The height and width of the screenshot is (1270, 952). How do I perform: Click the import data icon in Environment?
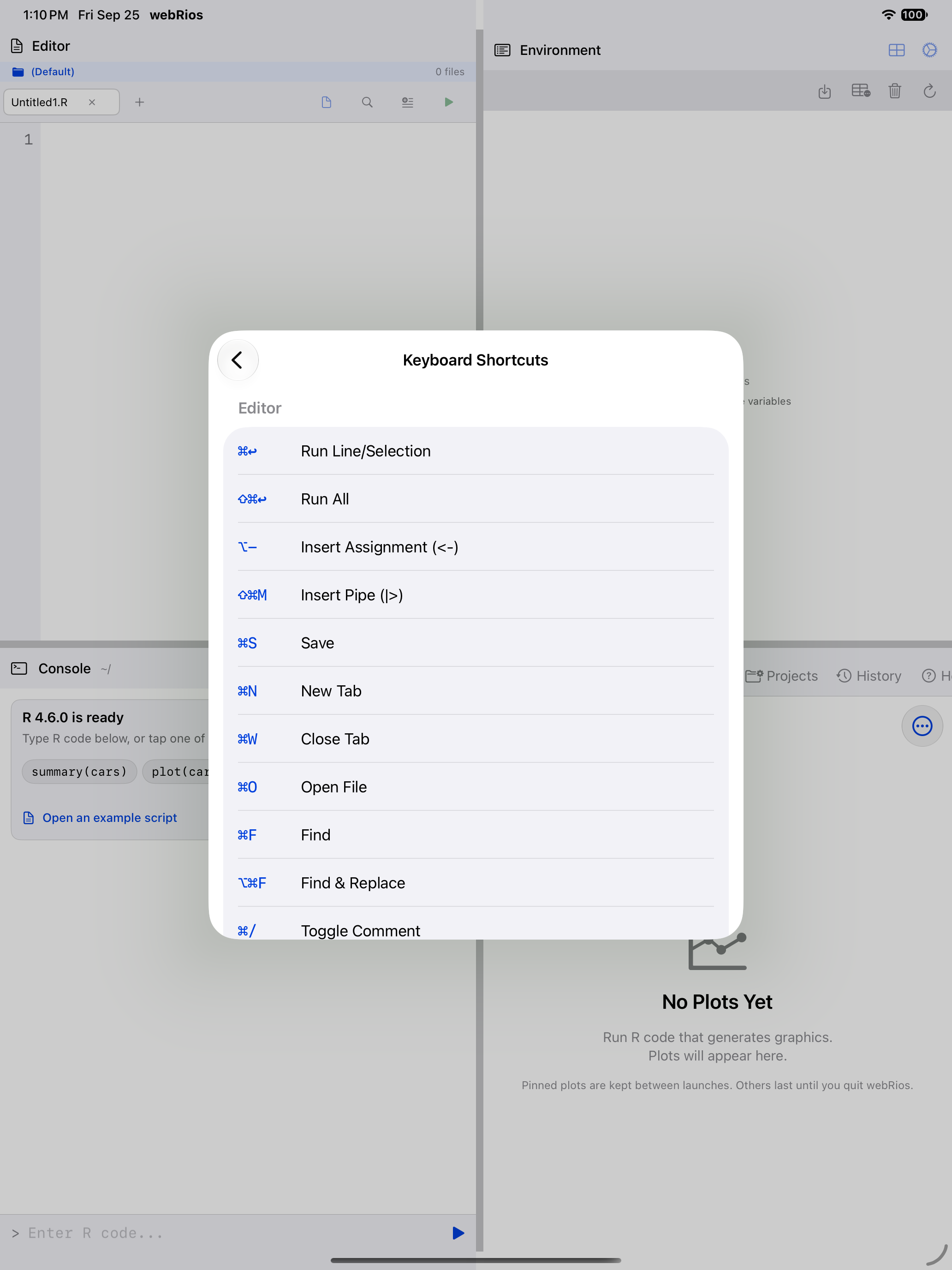pos(825,91)
